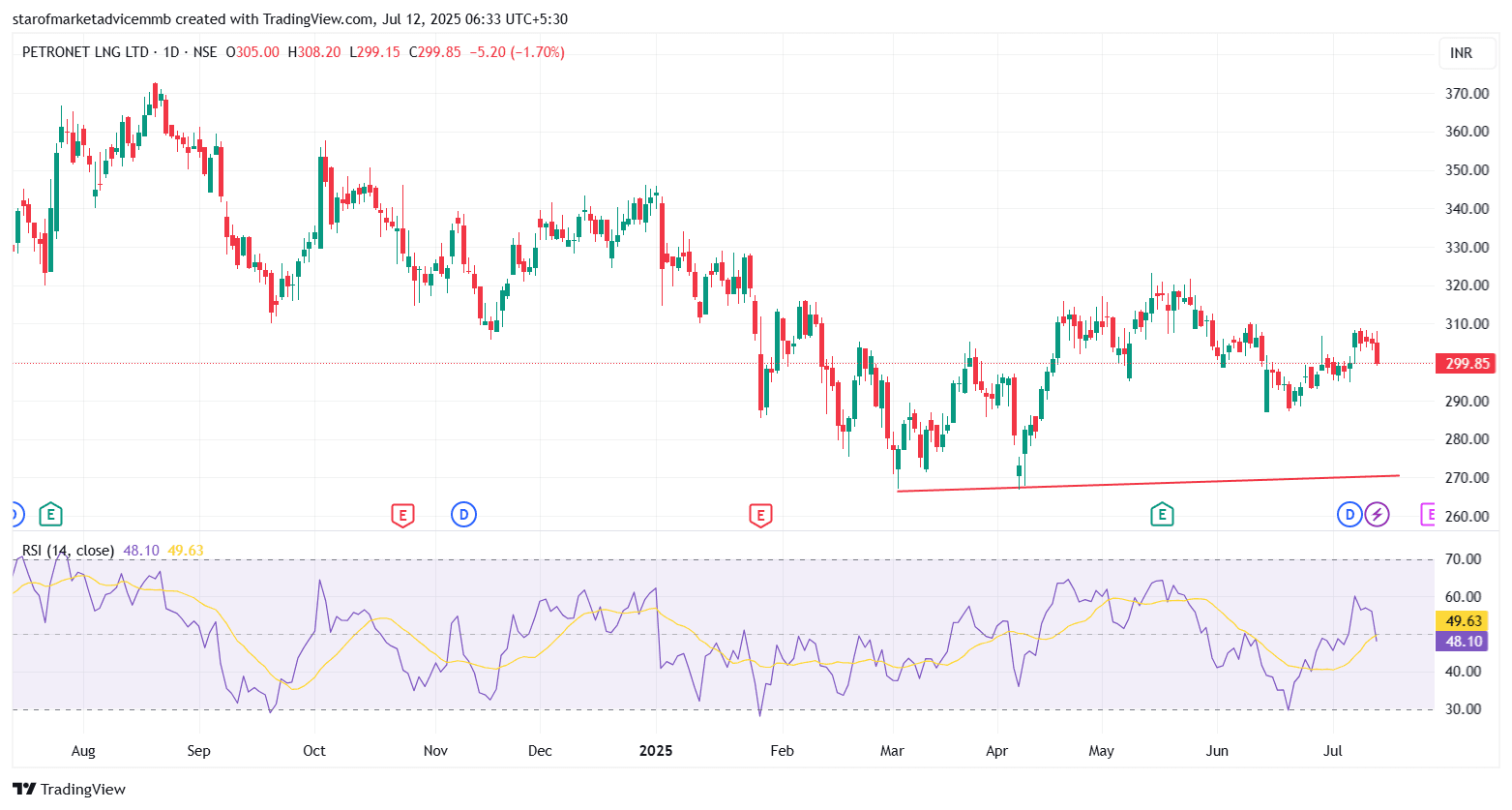Click the 2025 label on time axis
This screenshot has width=1512, height=810.
tap(656, 751)
